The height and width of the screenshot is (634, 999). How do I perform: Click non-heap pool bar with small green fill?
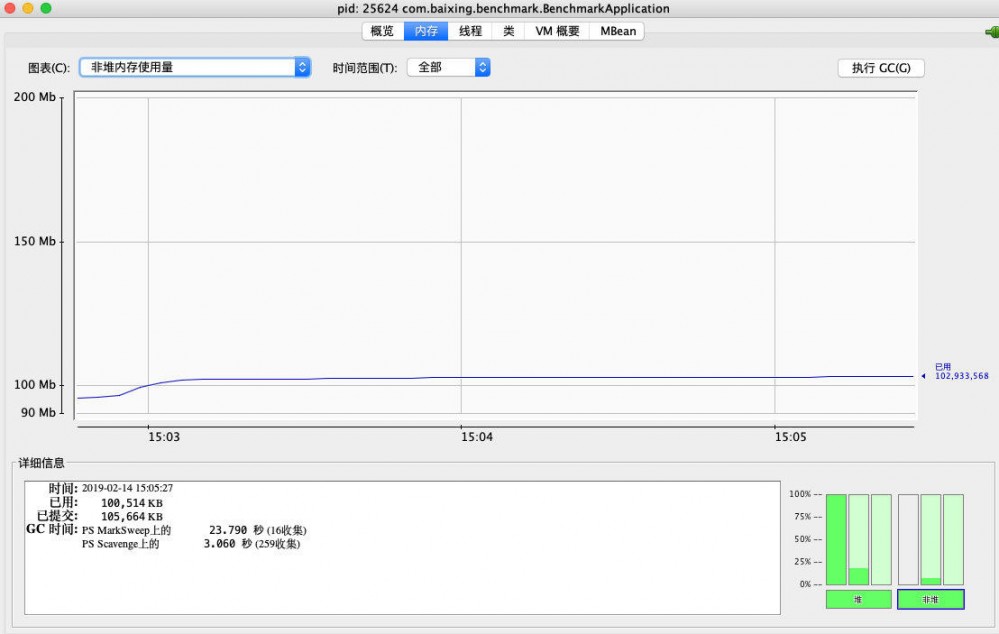[x=931, y=539]
